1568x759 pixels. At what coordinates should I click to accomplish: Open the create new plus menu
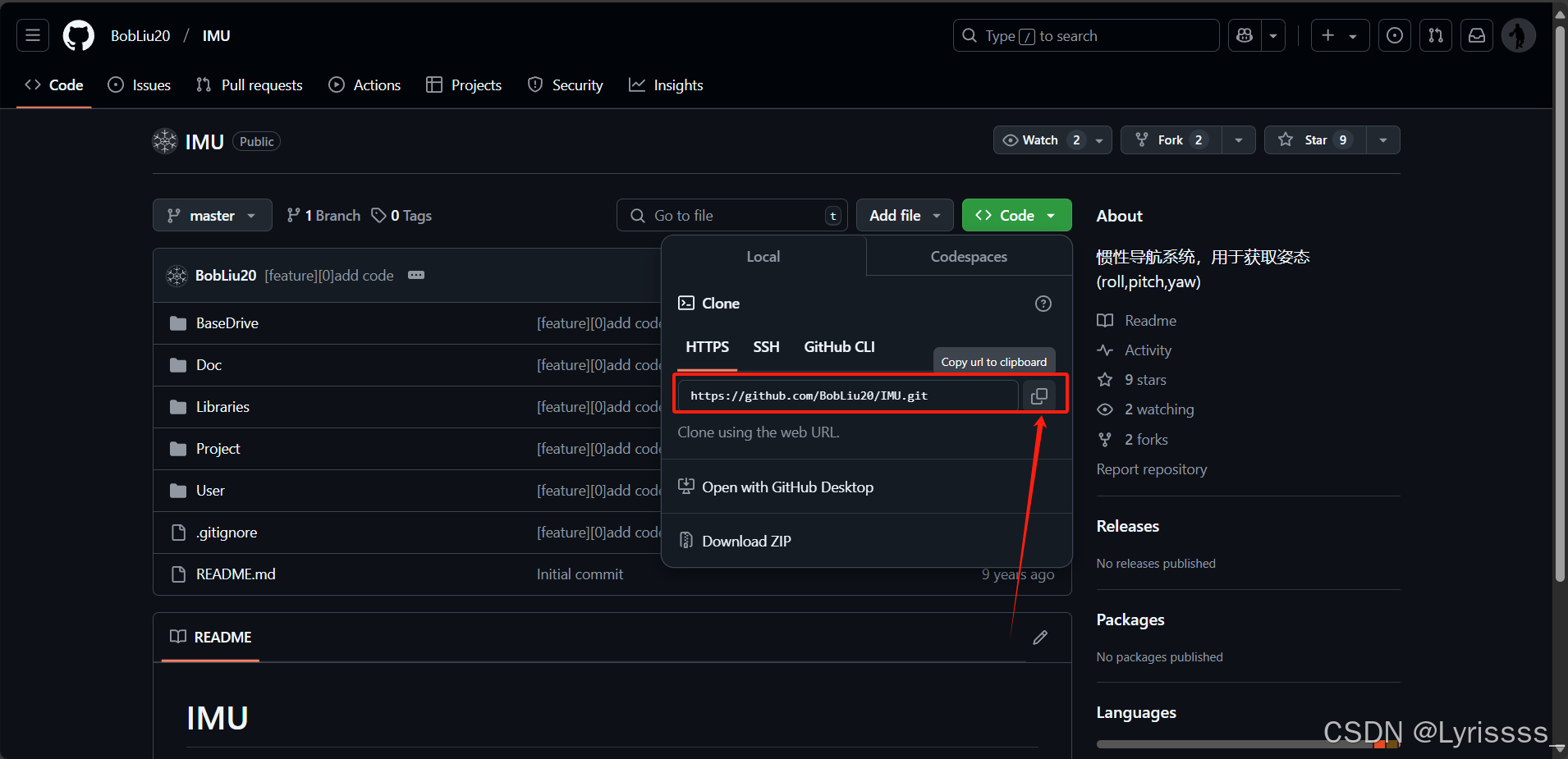pos(1340,35)
